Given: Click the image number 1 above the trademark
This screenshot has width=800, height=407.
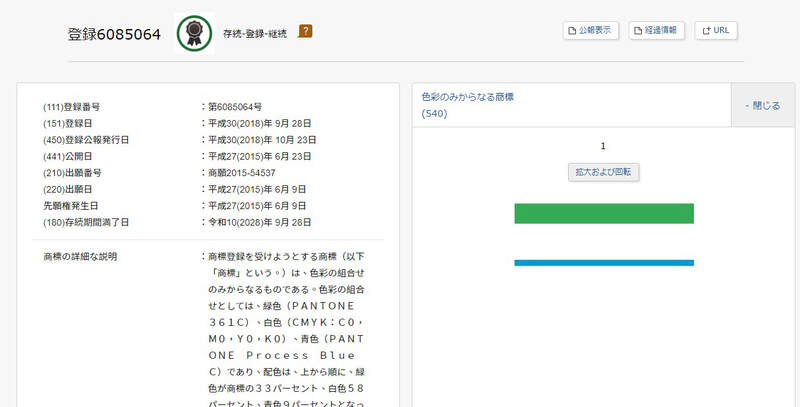Looking at the screenshot, I should click(x=603, y=146).
